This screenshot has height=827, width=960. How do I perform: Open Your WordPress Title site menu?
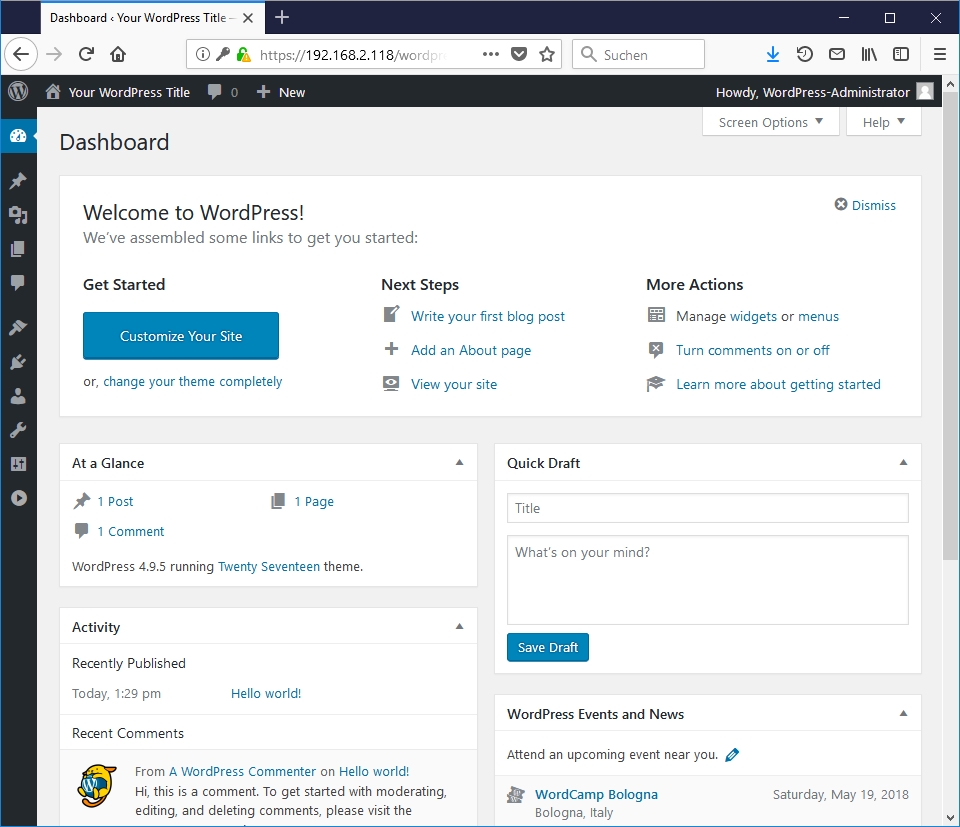118,92
